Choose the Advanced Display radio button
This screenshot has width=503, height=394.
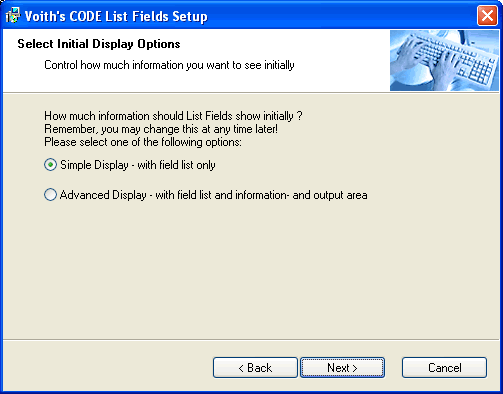[50, 195]
